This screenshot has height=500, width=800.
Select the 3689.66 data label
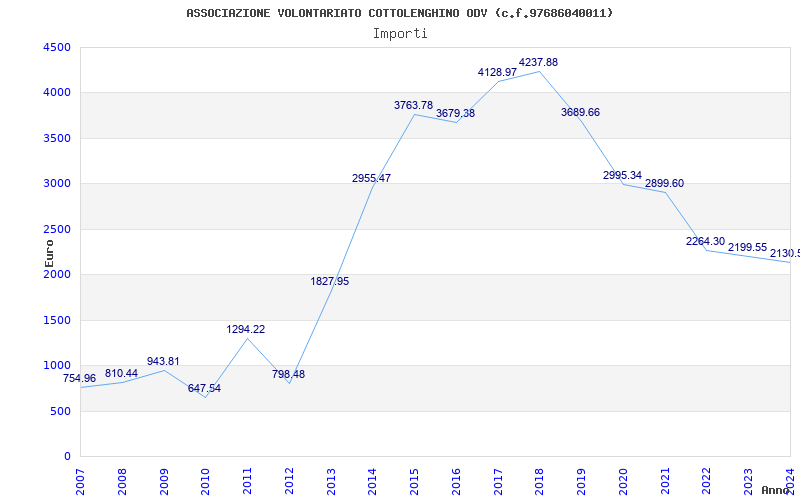click(x=581, y=112)
